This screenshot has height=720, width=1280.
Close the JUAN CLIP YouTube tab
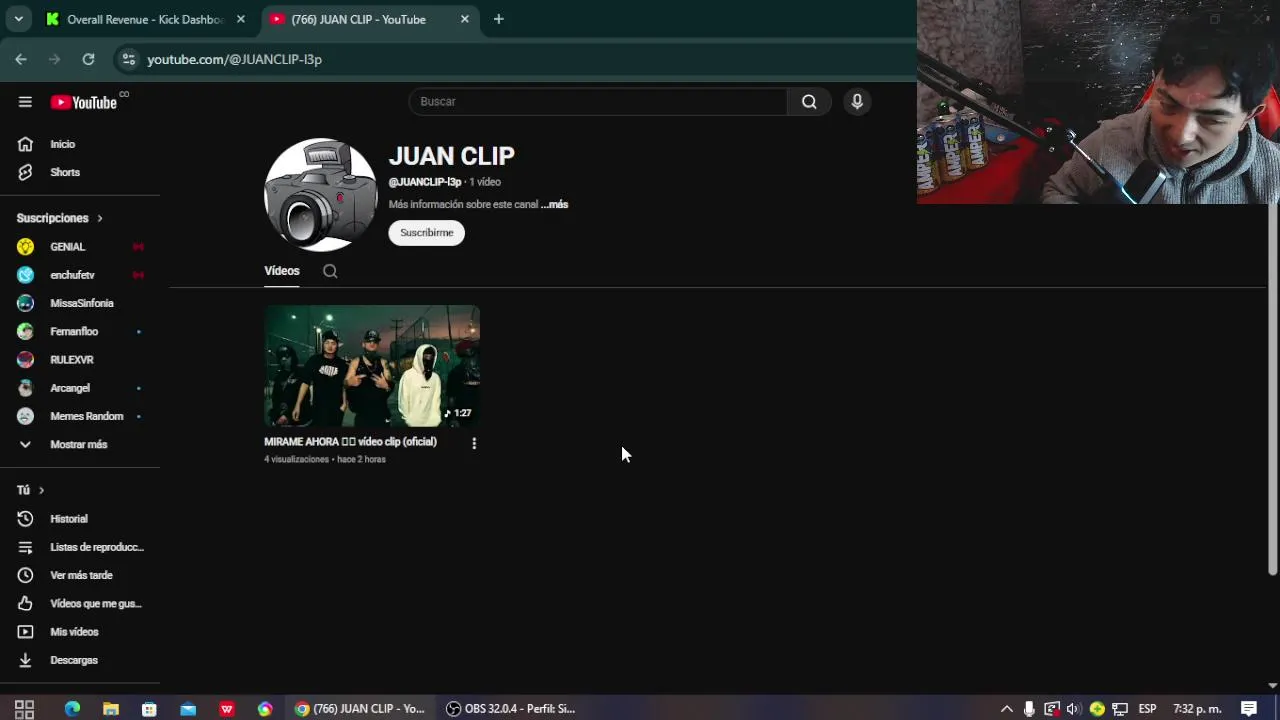tap(464, 19)
